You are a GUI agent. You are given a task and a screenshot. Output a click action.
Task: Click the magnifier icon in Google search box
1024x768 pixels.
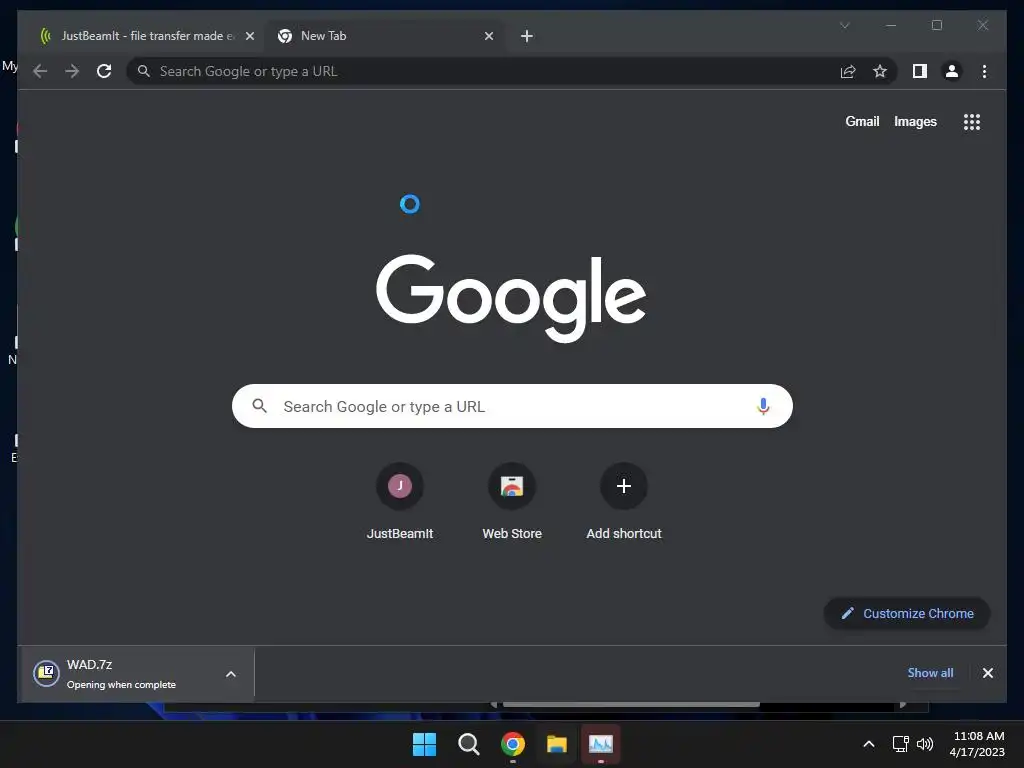click(x=259, y=406)
